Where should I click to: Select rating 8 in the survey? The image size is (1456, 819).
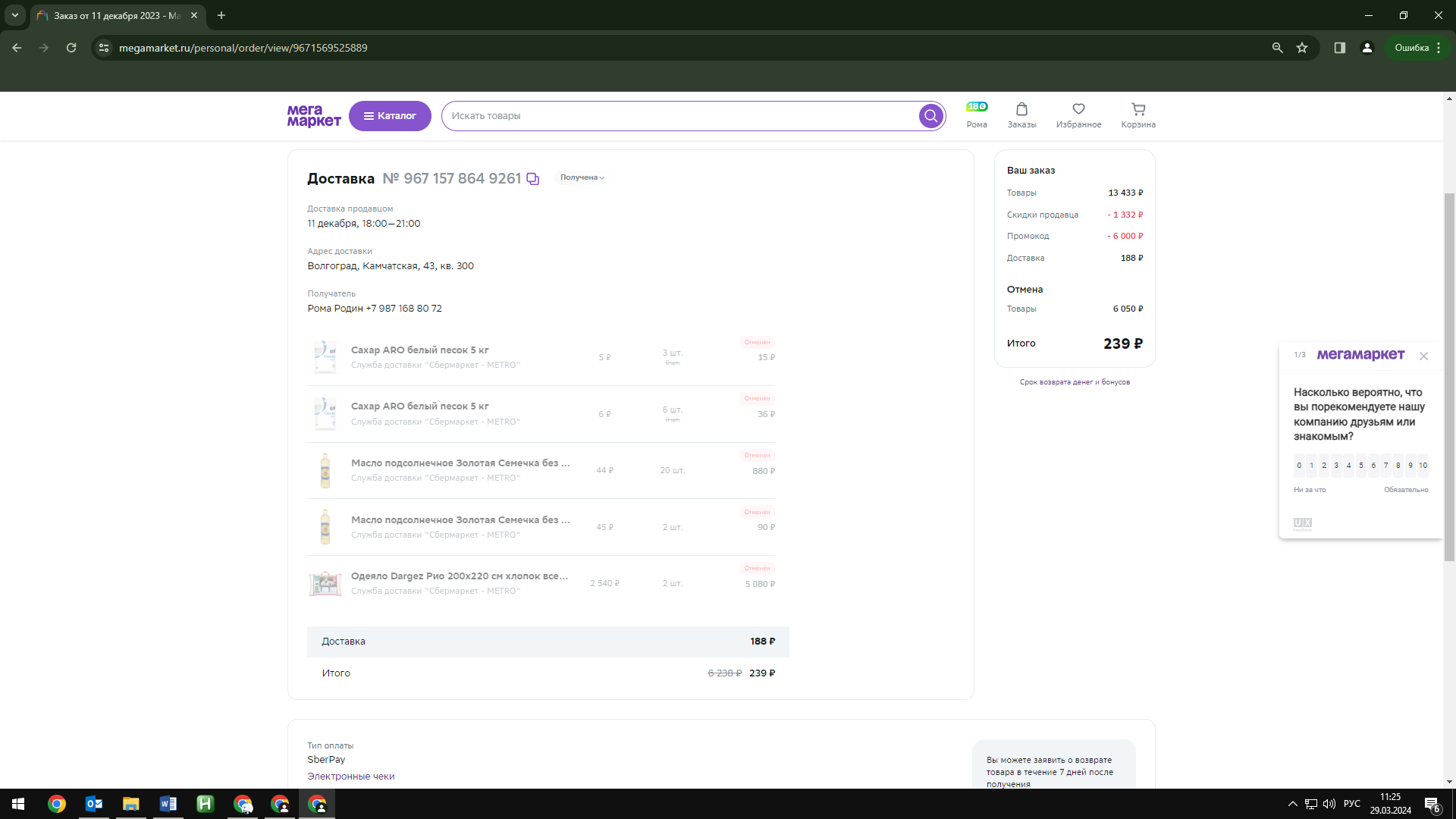(x=1398, y=466)
